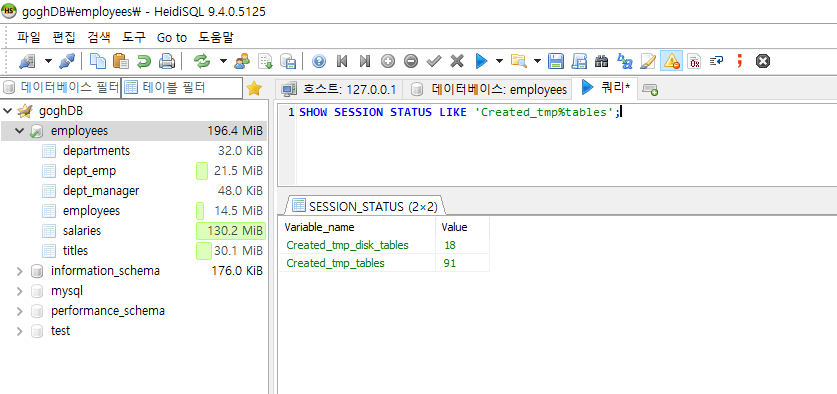Open the 도구 menu
The height and width of the screenshot is (394, 837).
coord(134,38)
